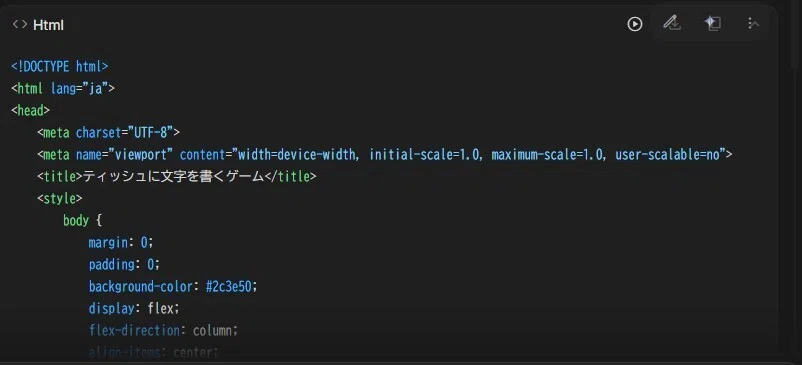Click the html lang="ja" tag
The height and width of the screenshot is (365, 802).
[63, 88]
